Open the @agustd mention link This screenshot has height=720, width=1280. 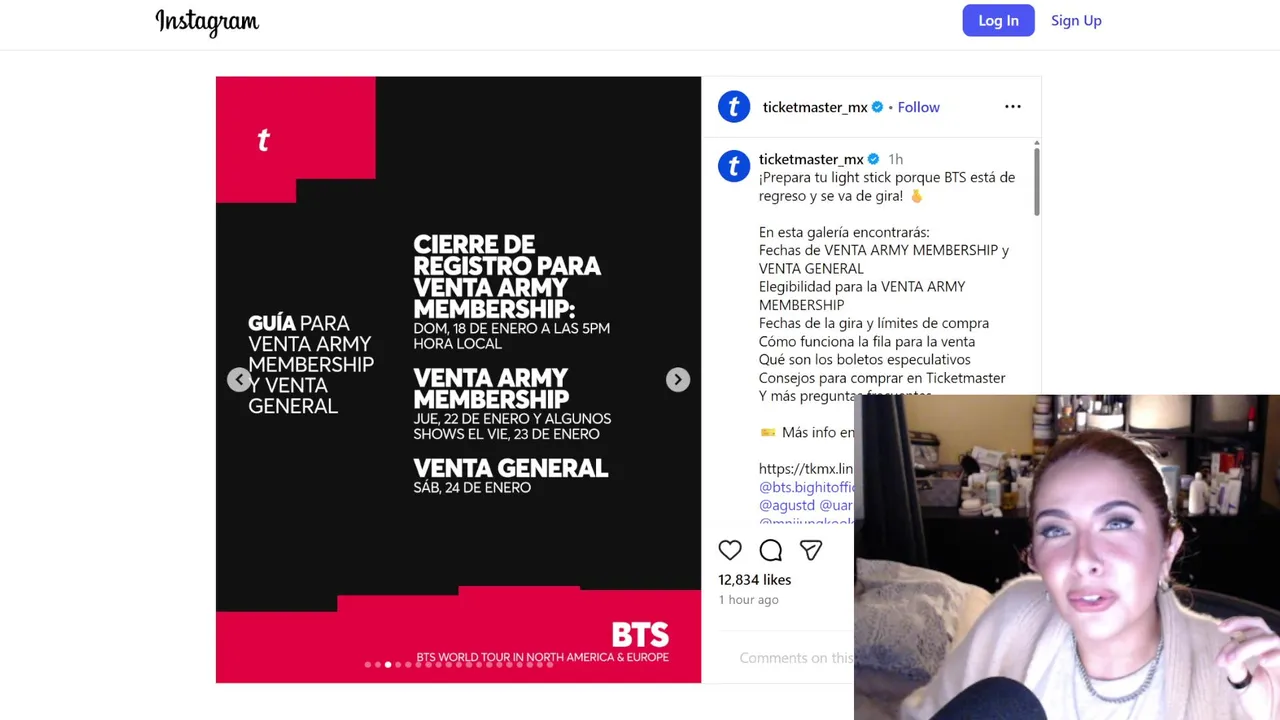pyautogui.click(x=787, y=505)
